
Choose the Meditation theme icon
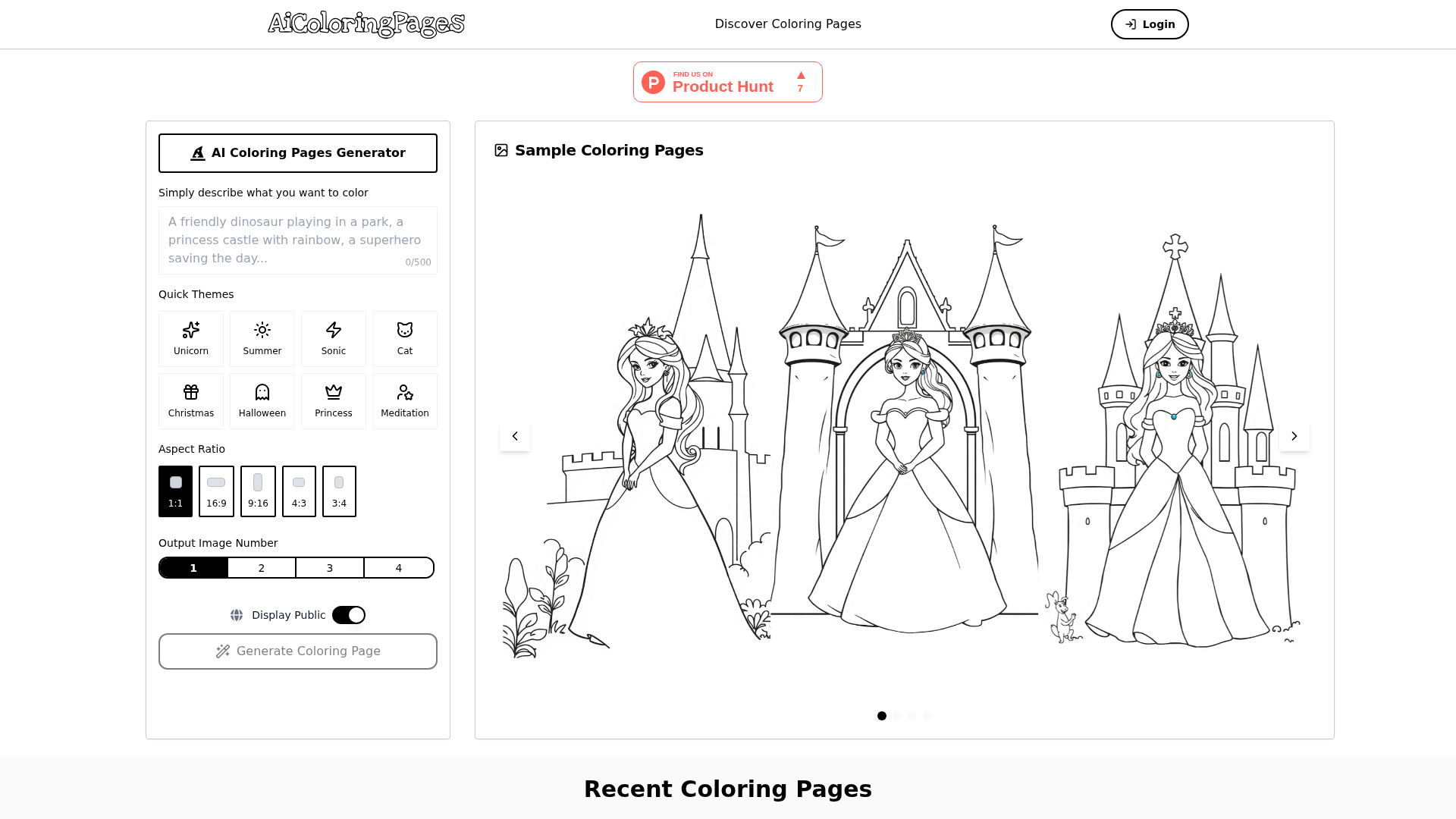click(405, 400)
